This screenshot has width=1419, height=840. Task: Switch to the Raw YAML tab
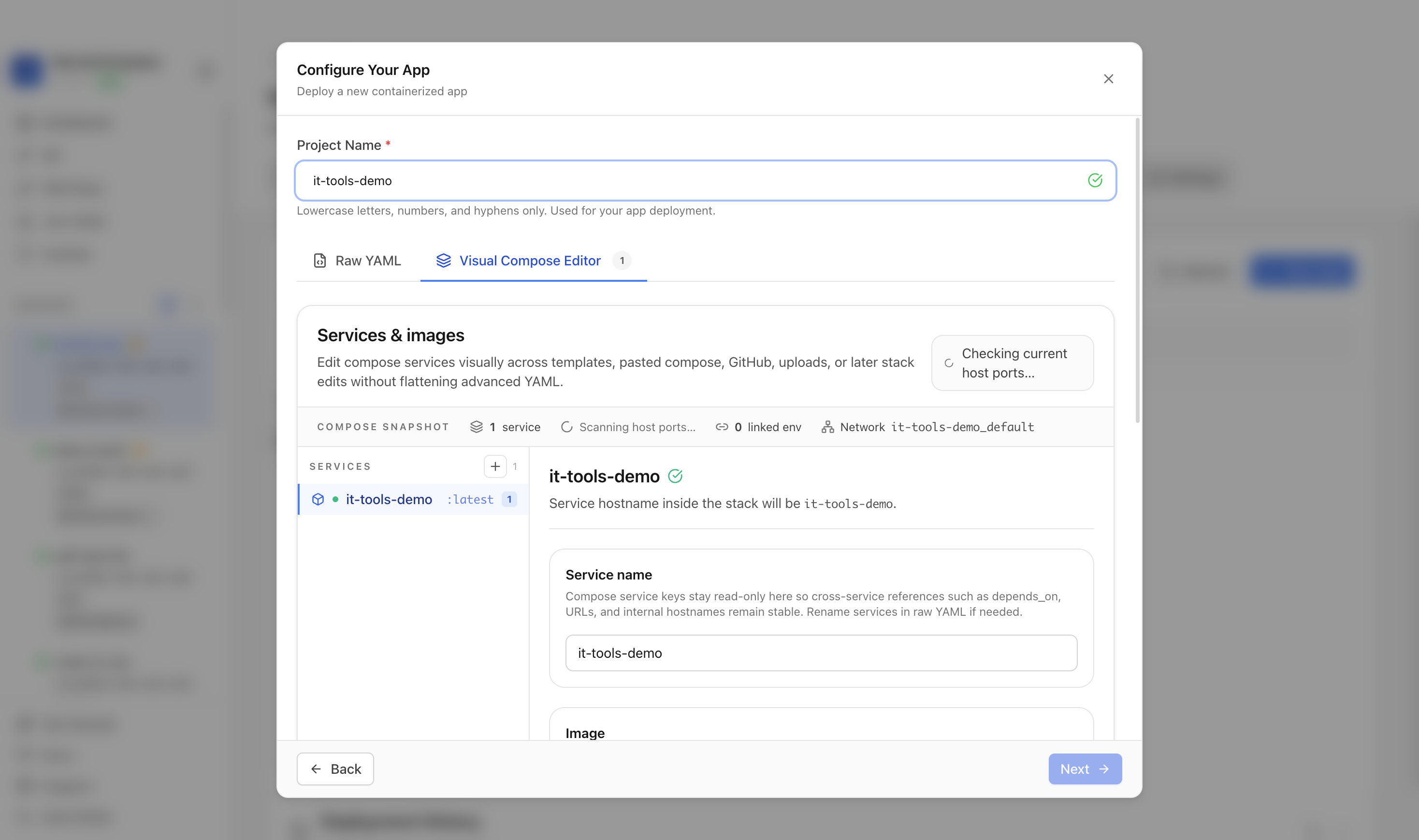click(357, 261)
